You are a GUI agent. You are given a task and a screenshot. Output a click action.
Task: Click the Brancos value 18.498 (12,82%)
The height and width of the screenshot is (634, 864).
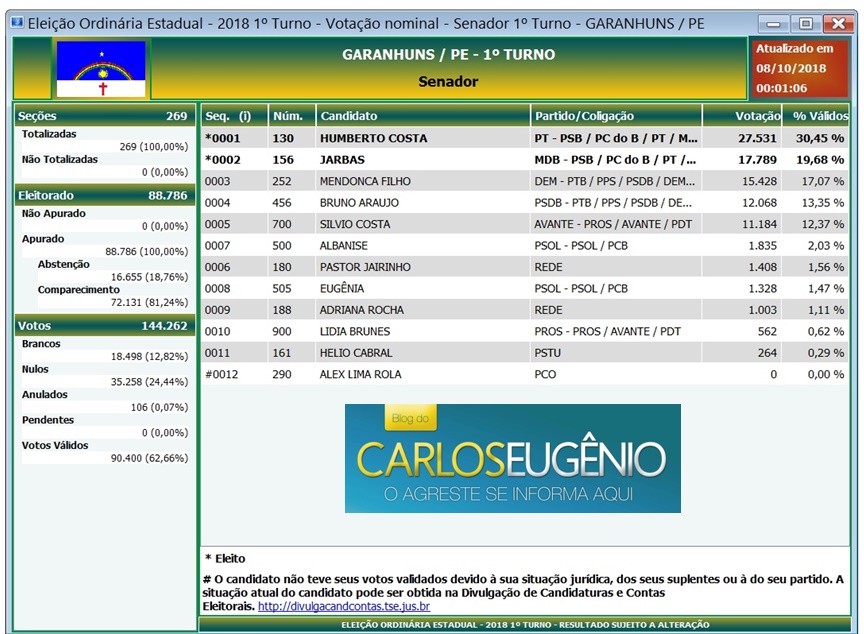click(149, 356)
